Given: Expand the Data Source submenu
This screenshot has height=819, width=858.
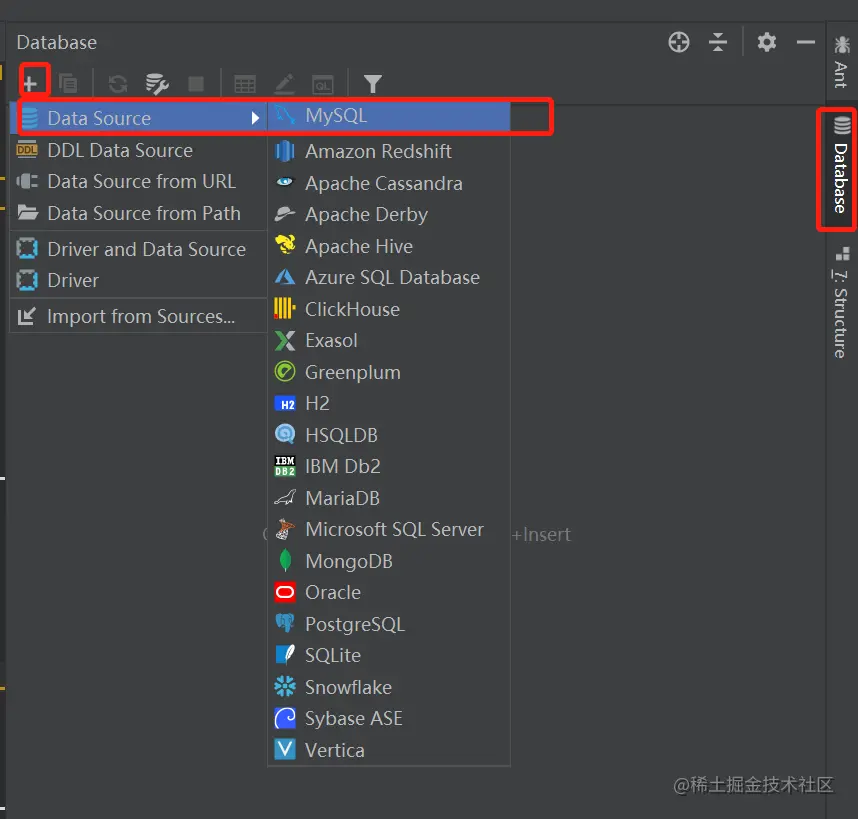Looking at the screenshot, I should [x=138, y=118].
